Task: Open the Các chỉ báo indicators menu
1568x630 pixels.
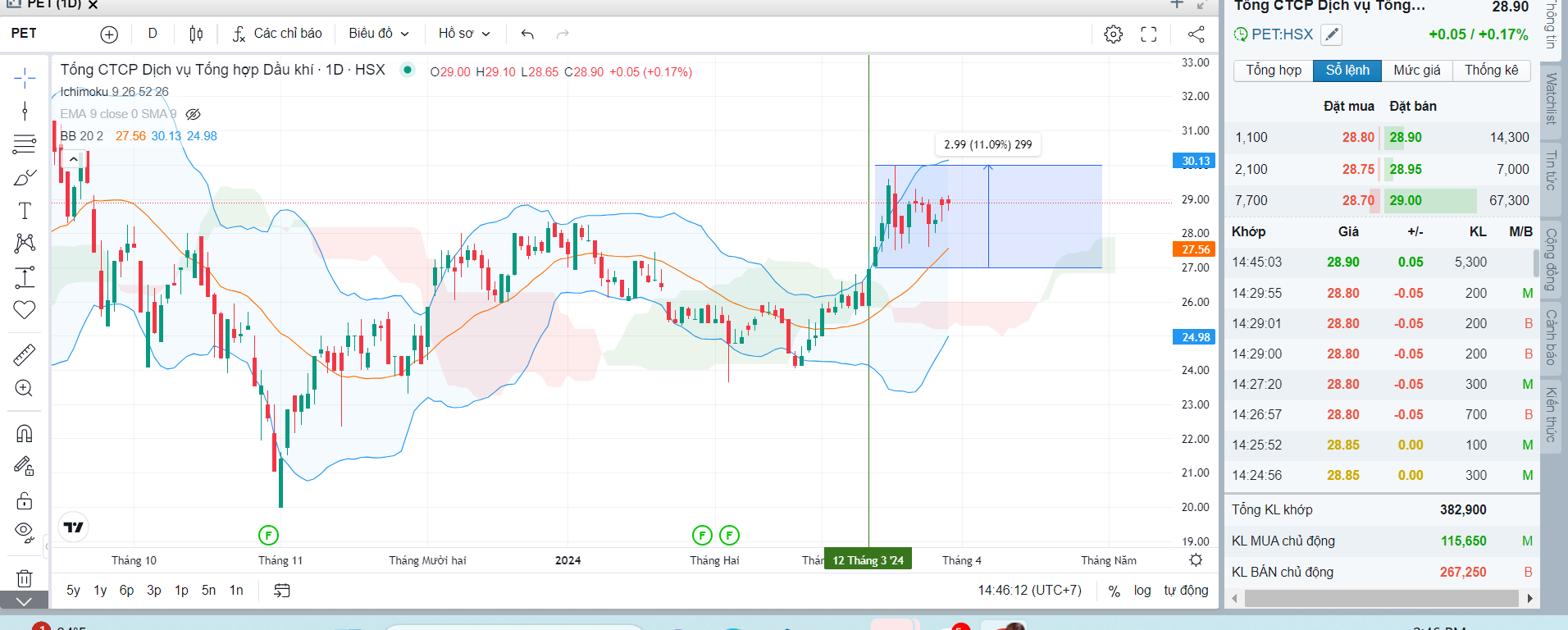Action: click(277, 34)
